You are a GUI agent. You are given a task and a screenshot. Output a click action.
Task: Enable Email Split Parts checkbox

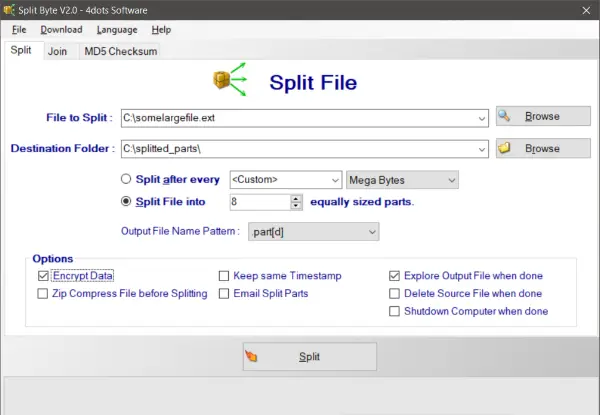pos(224,293)
